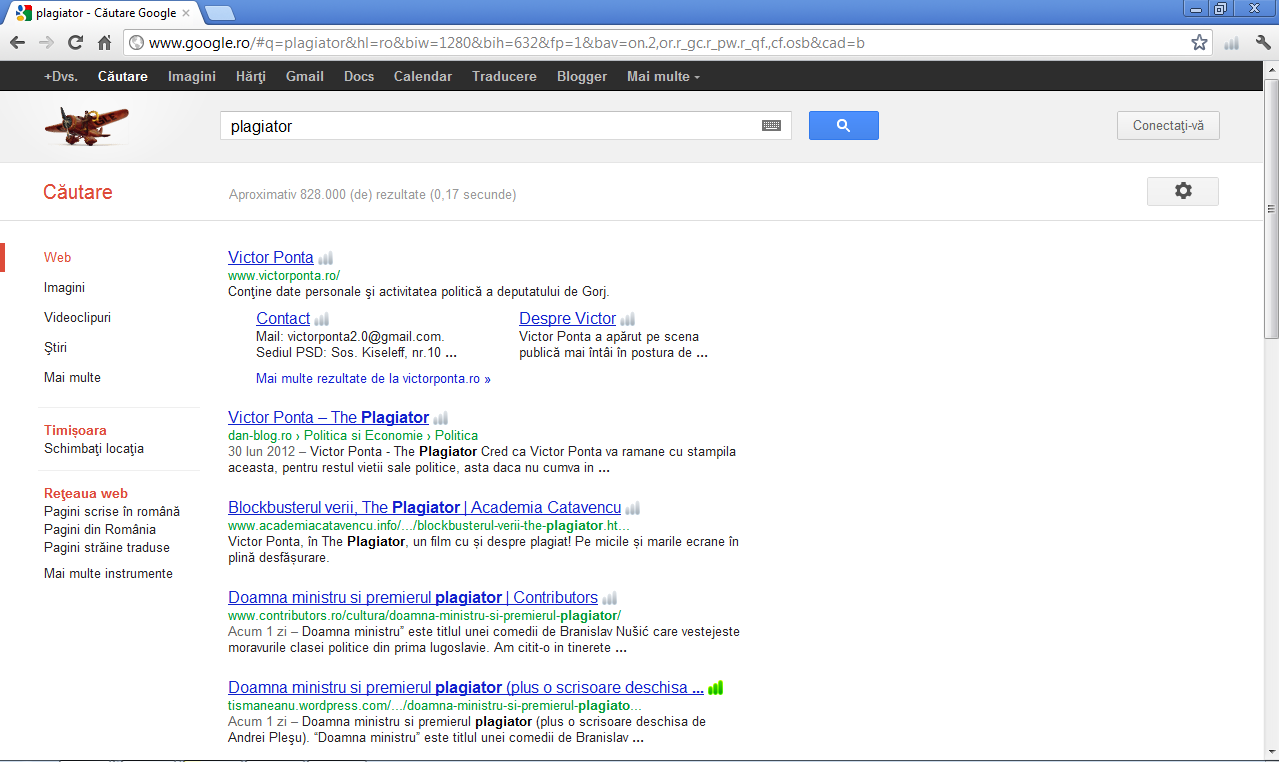Select Căutare in the Google bar
The width and height of the screenshot is (1279, 762).
(x=123, y=76)
